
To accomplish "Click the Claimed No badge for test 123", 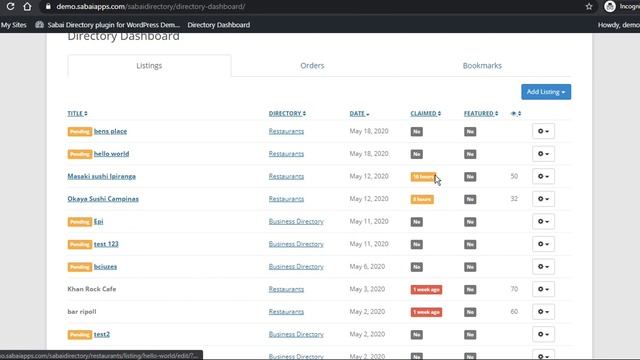I will click(x=416, y=244).
